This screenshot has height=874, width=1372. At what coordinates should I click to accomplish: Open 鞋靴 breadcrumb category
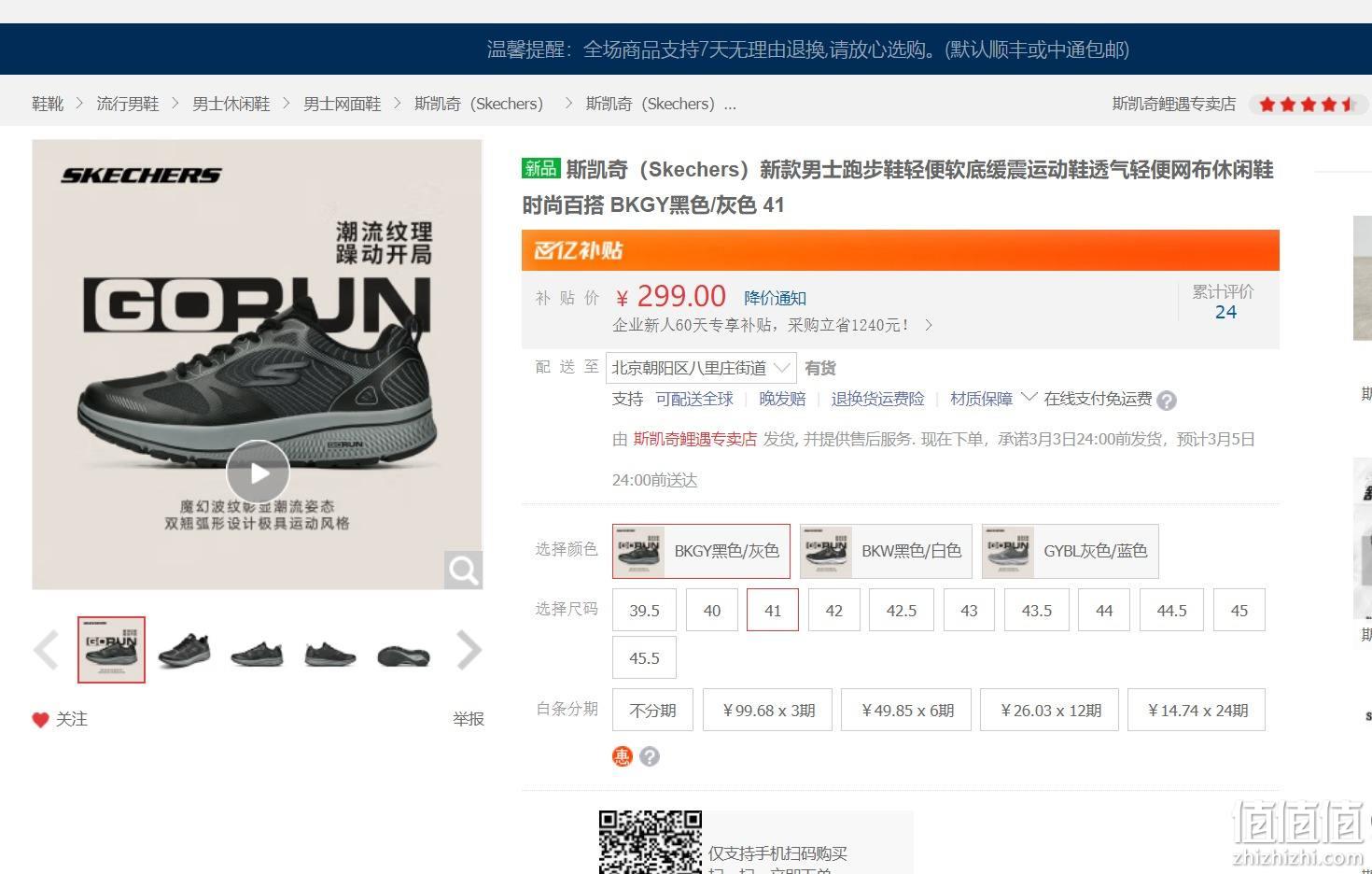[48, 104]
